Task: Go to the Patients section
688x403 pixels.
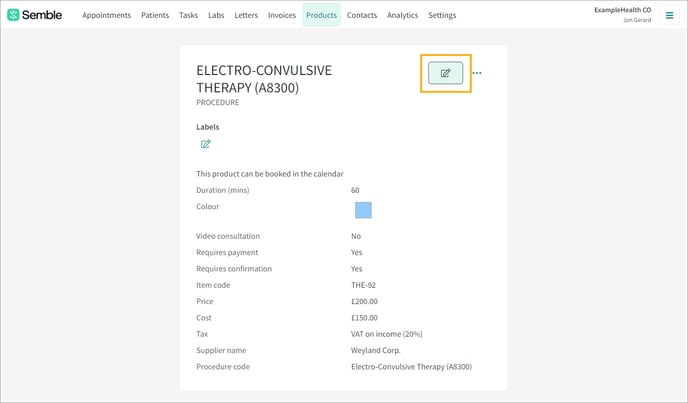Action: pos(155,15)
